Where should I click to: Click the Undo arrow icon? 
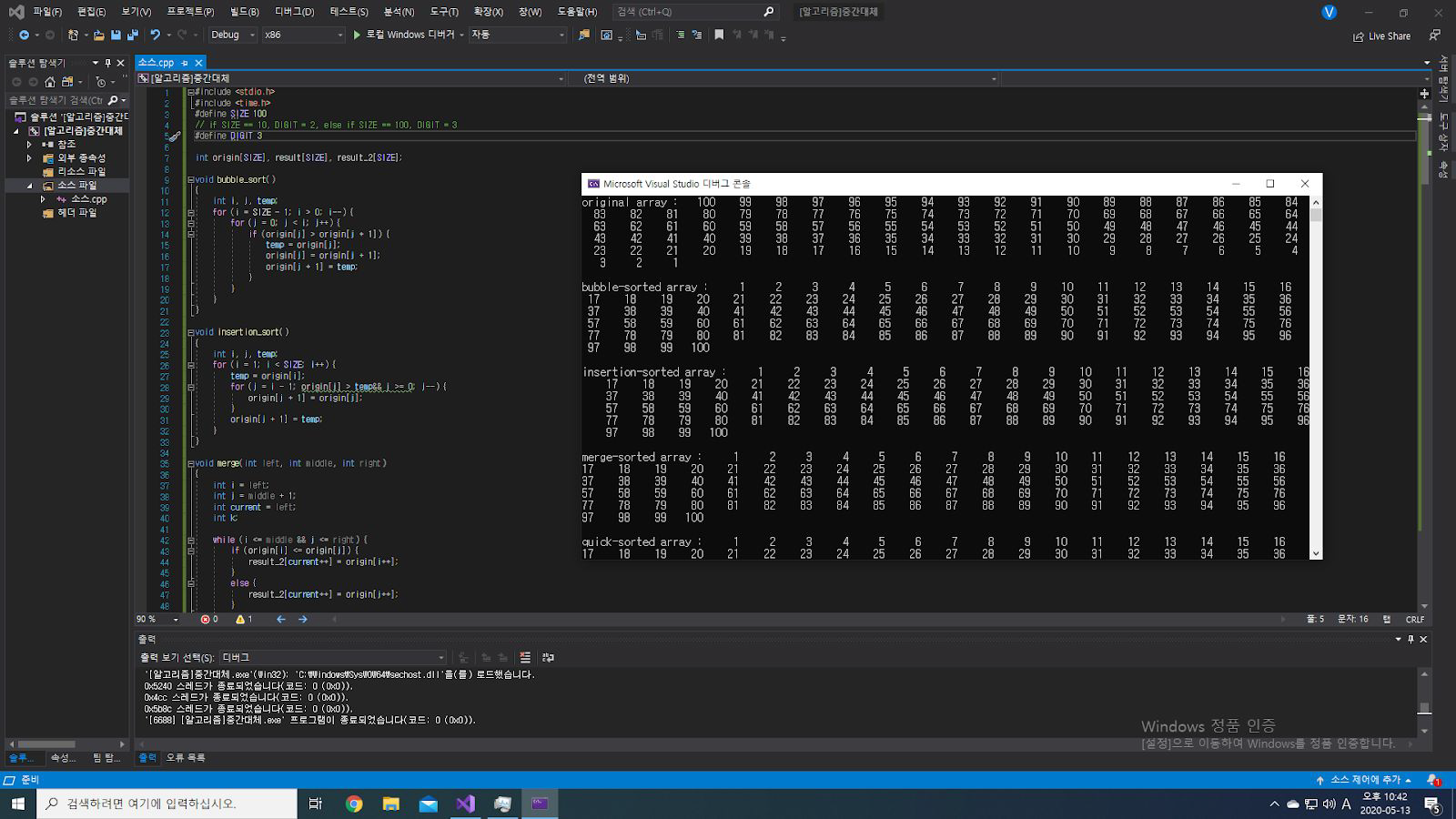point(156,35)
